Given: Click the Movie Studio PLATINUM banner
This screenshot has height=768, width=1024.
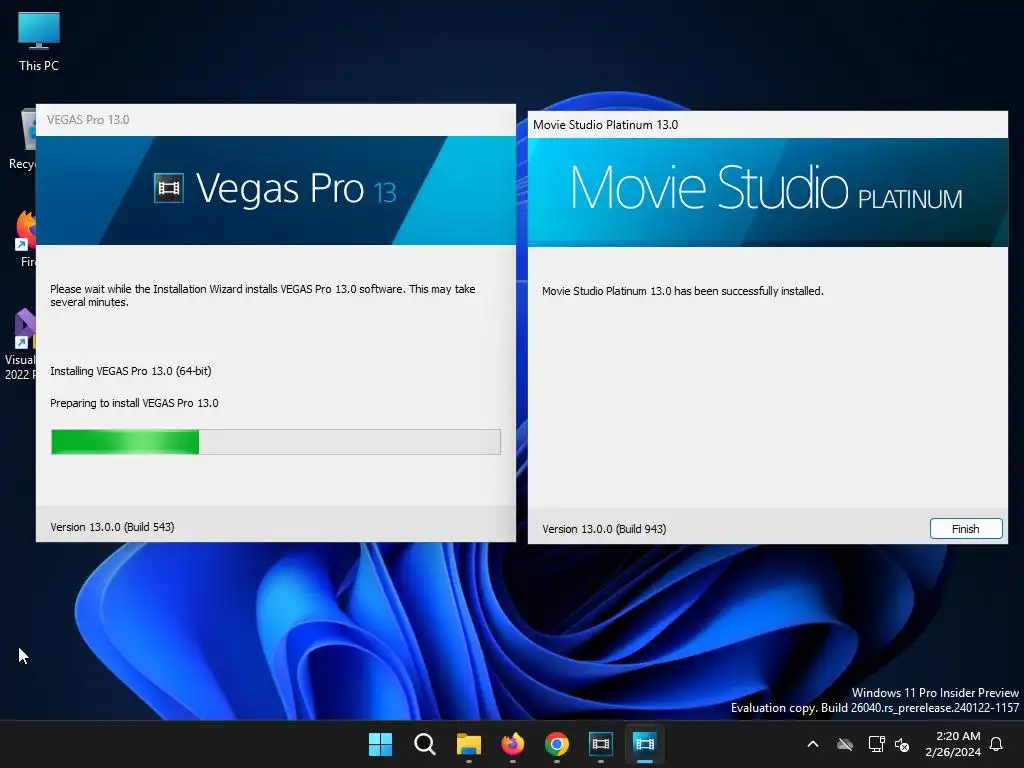Looking at the screenshot, I should click(x=767, y=192).
